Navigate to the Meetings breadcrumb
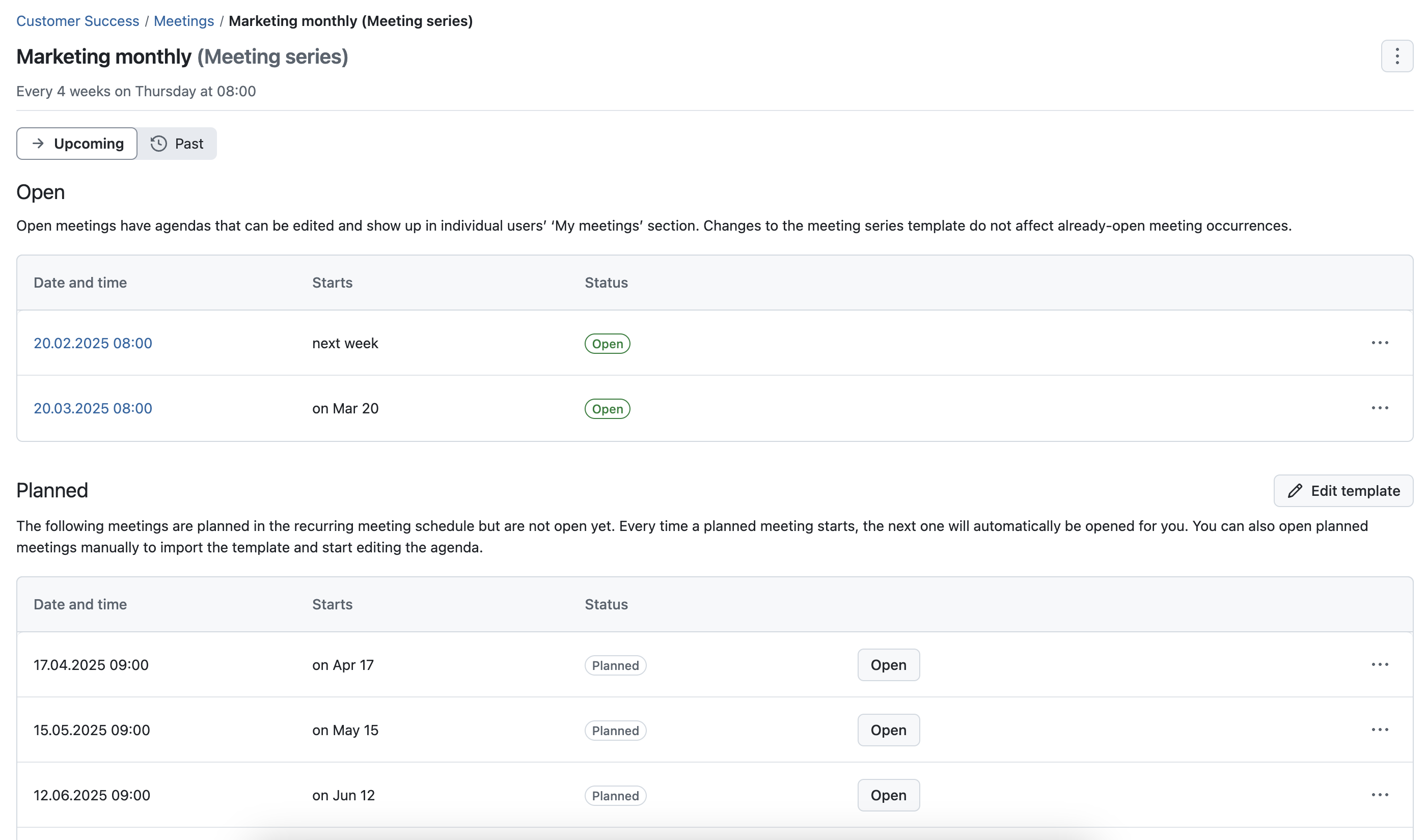 [x=183, y=21]
